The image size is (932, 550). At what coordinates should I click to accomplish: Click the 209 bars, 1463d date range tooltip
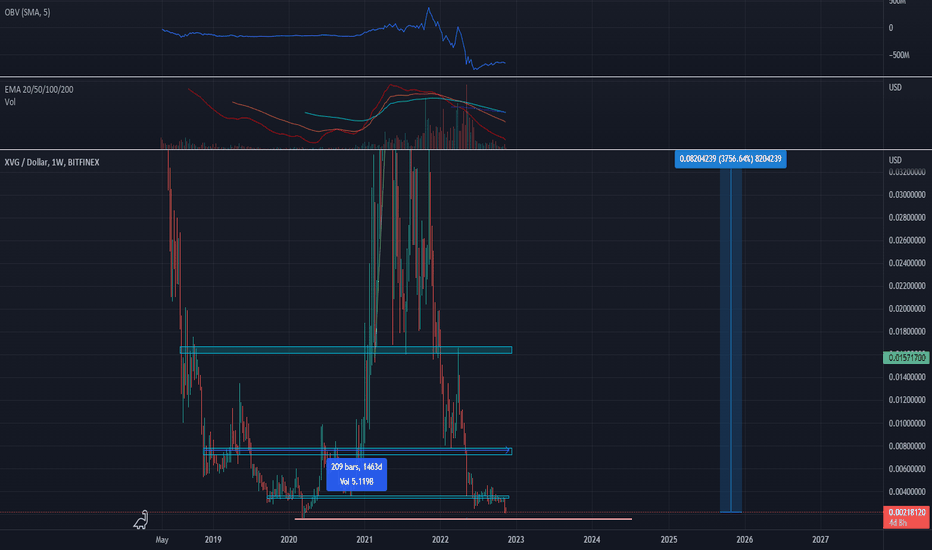click(357, 474)
